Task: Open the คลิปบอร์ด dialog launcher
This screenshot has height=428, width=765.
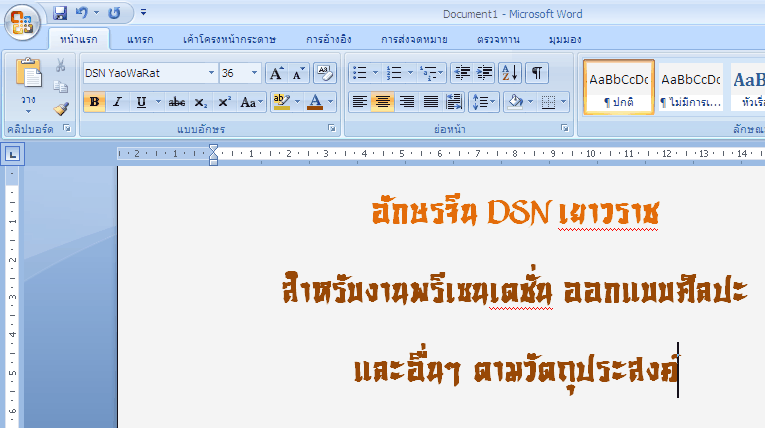Action: 67,128
